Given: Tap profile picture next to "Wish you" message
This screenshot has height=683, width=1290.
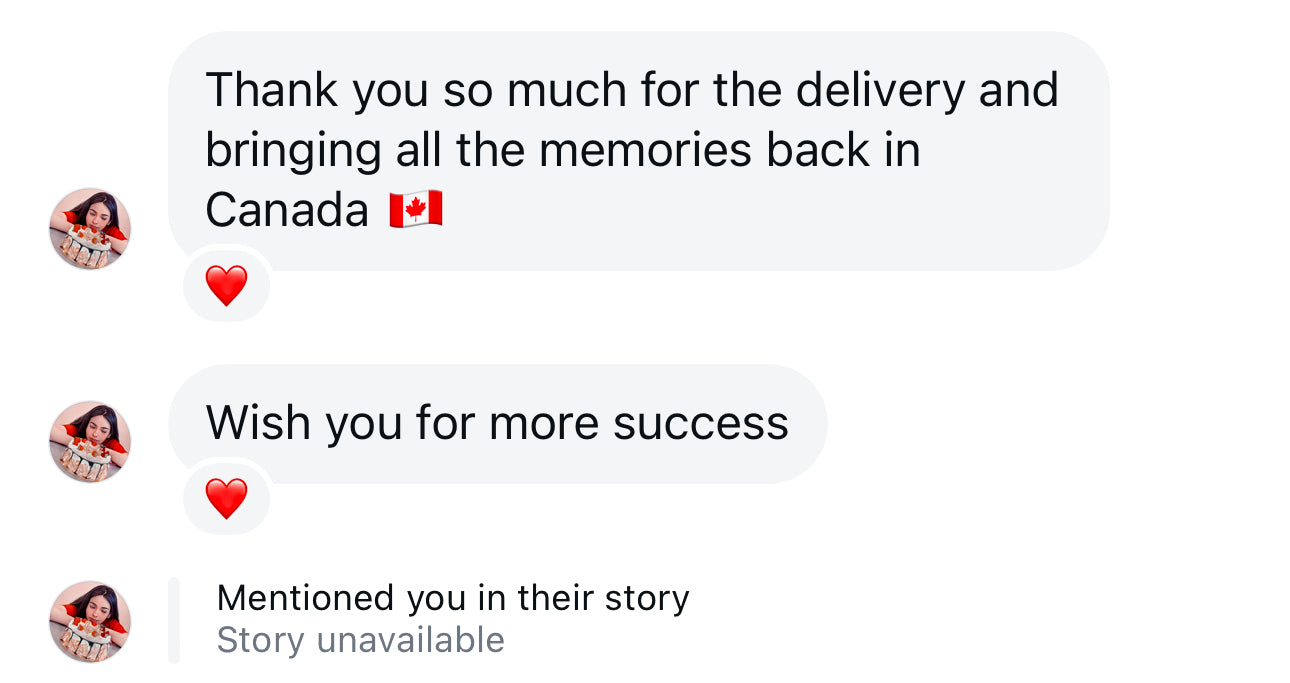Looking at the screenshot, I should click(x=90, y=442).
